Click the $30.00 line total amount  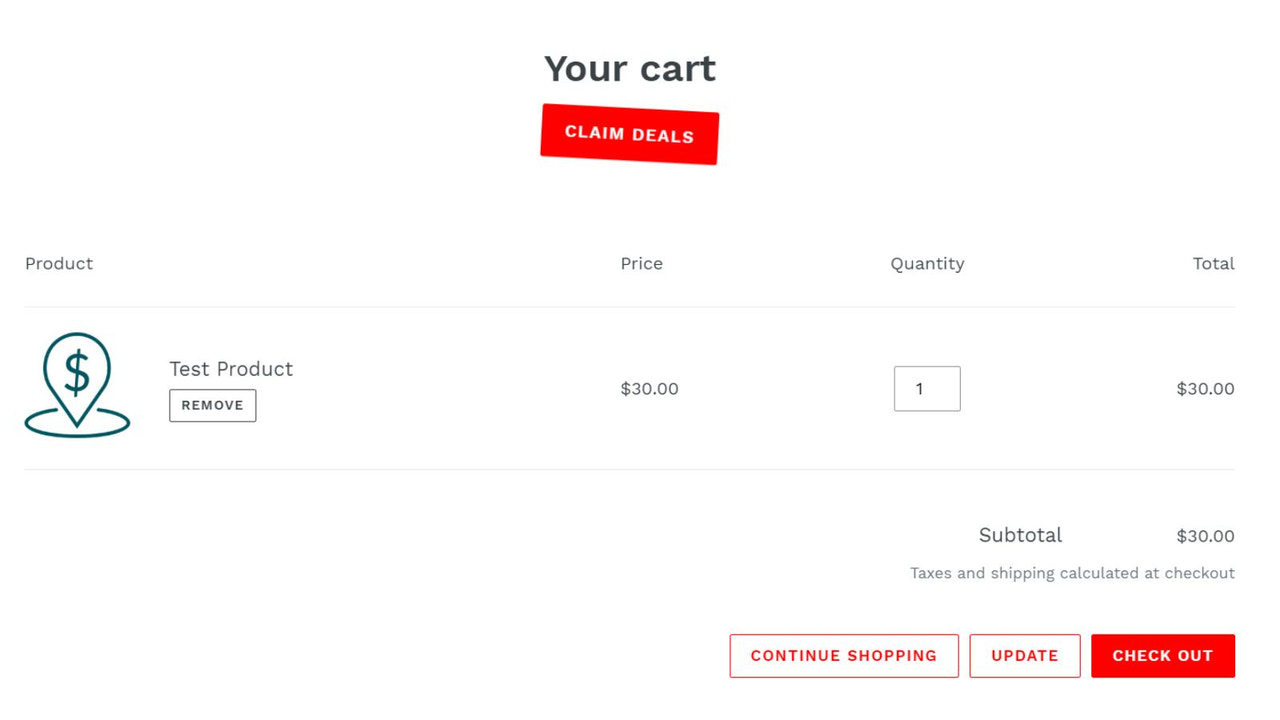(x=1205, y=389)
